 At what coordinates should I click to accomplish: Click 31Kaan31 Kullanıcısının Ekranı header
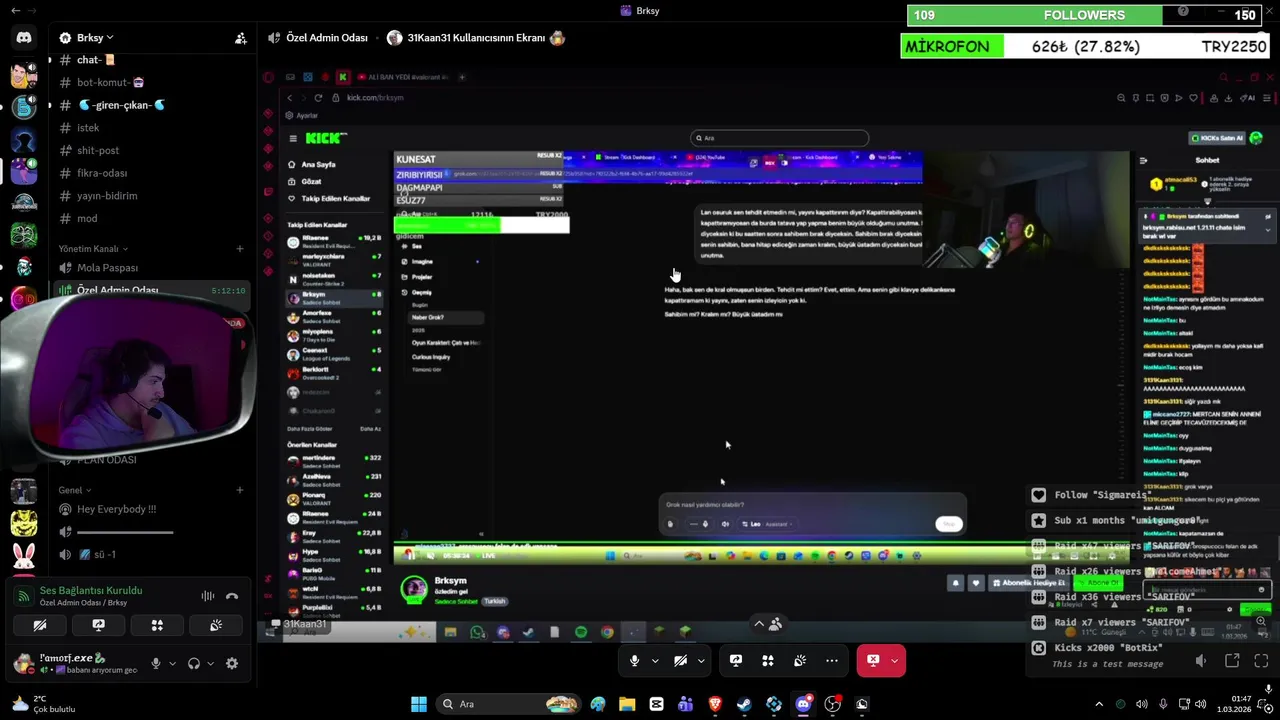(476, 38)
